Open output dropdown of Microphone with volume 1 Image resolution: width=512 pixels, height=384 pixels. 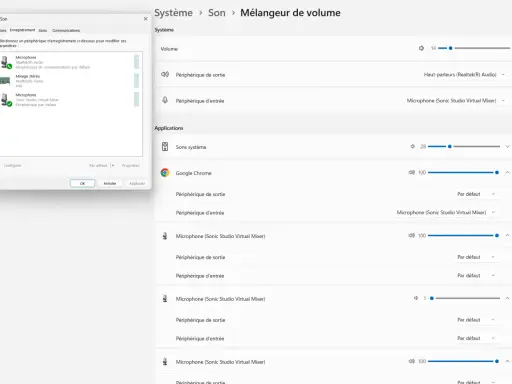coord(477,320)
